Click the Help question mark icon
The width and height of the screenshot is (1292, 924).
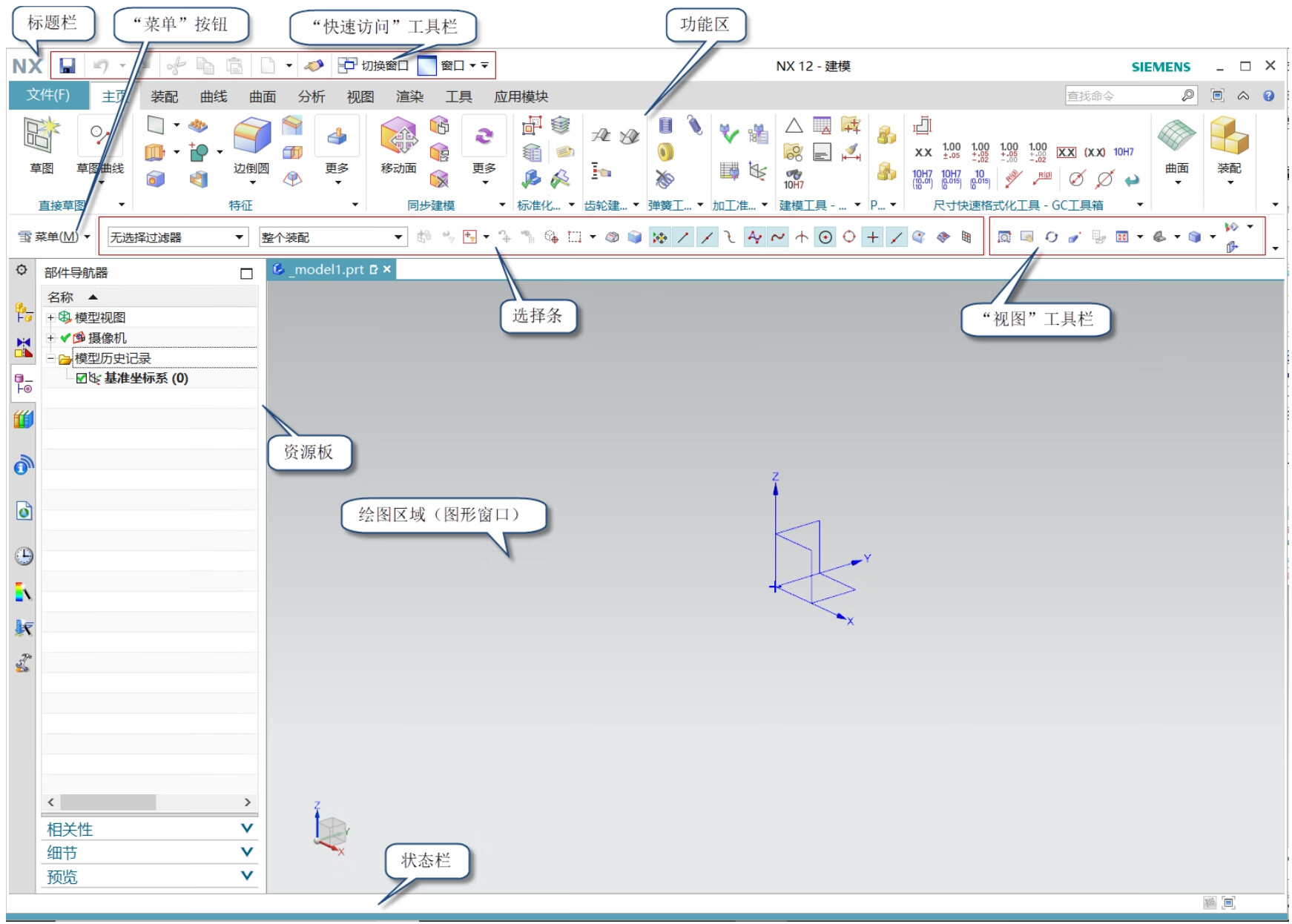(1269, 96)
